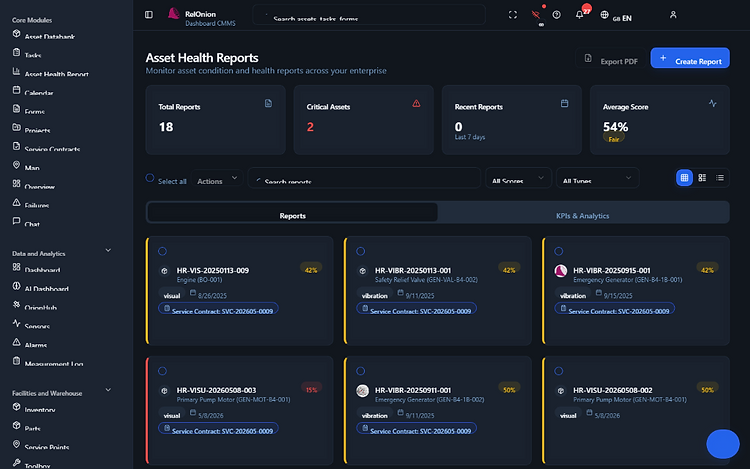The height and width of the screenshot is (469, 750).
Task: Click the 15% score badge
Action: tap(311, 390)
